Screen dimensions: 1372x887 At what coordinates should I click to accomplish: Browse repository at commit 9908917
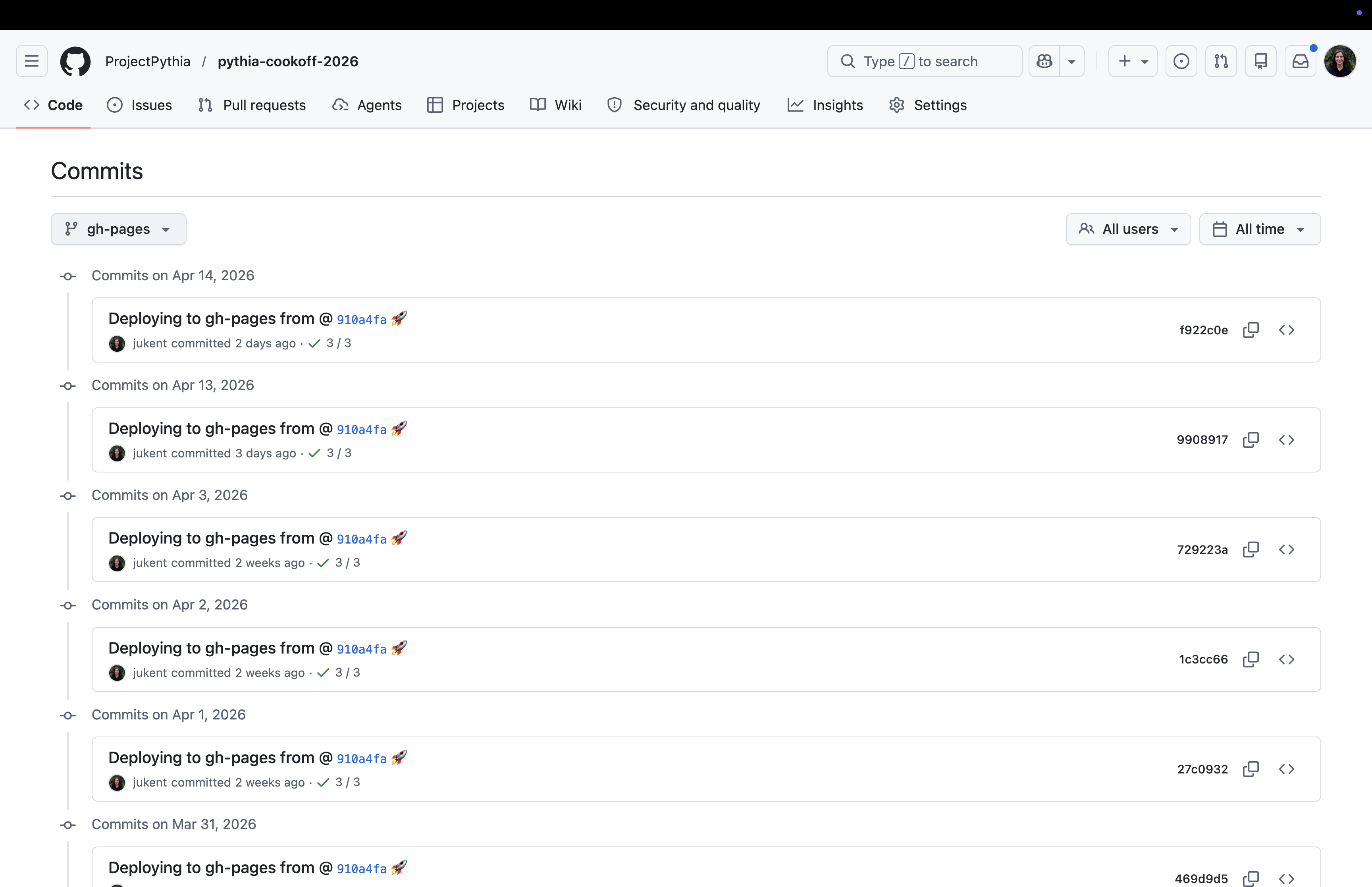tap(1287, 440)
